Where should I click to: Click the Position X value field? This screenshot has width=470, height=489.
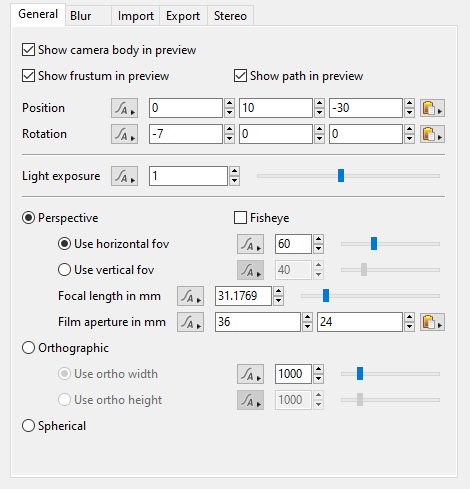click(186, 108)
